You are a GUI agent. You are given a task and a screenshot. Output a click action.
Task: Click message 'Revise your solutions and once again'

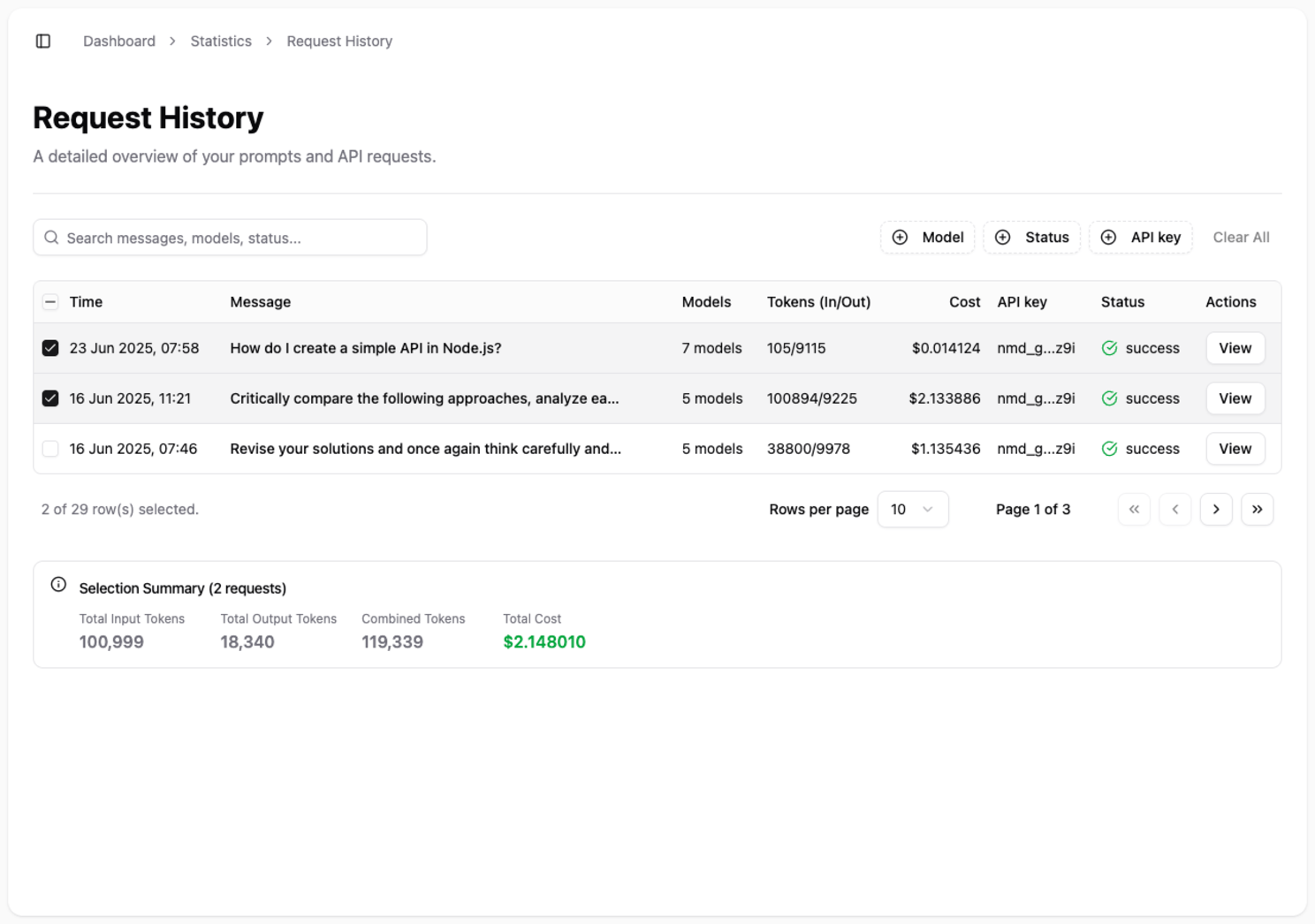click(425, 449)
